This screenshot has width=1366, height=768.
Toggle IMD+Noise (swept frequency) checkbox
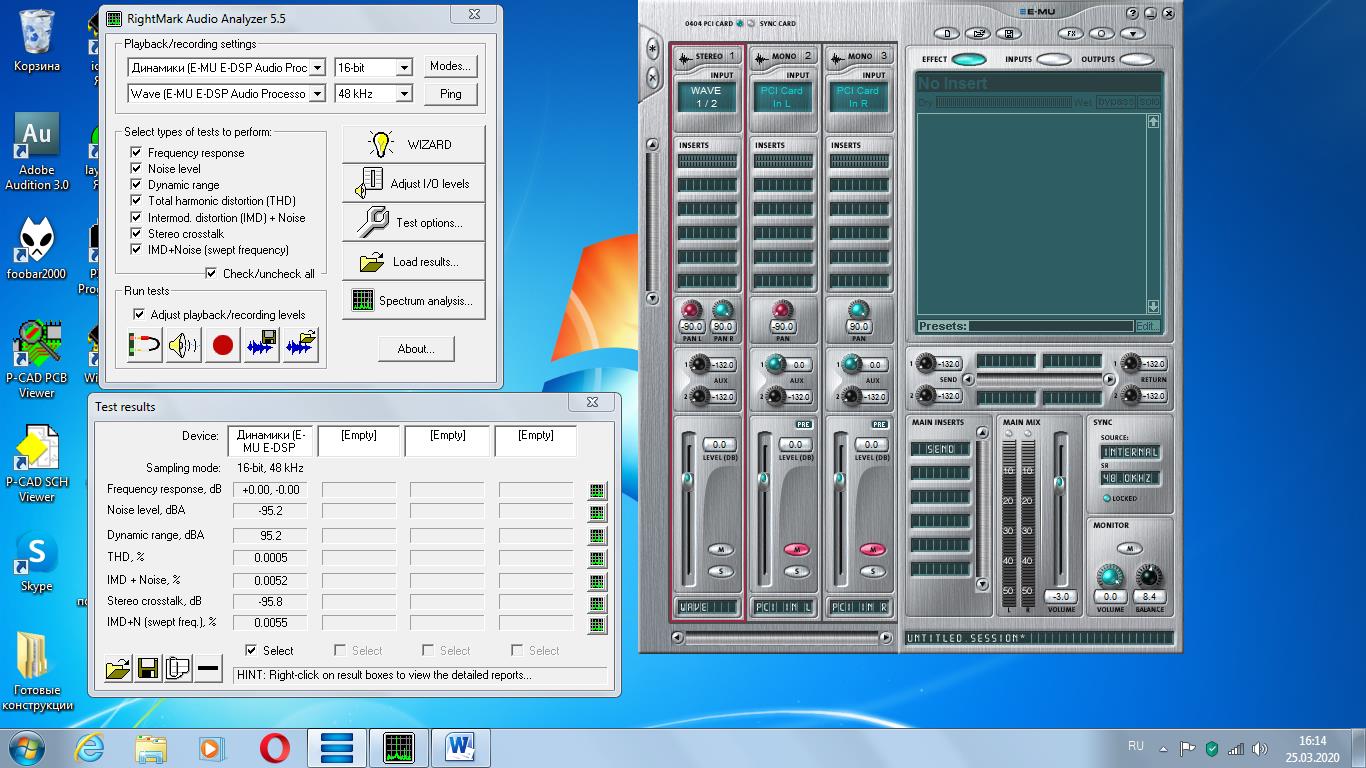point(136,249)
